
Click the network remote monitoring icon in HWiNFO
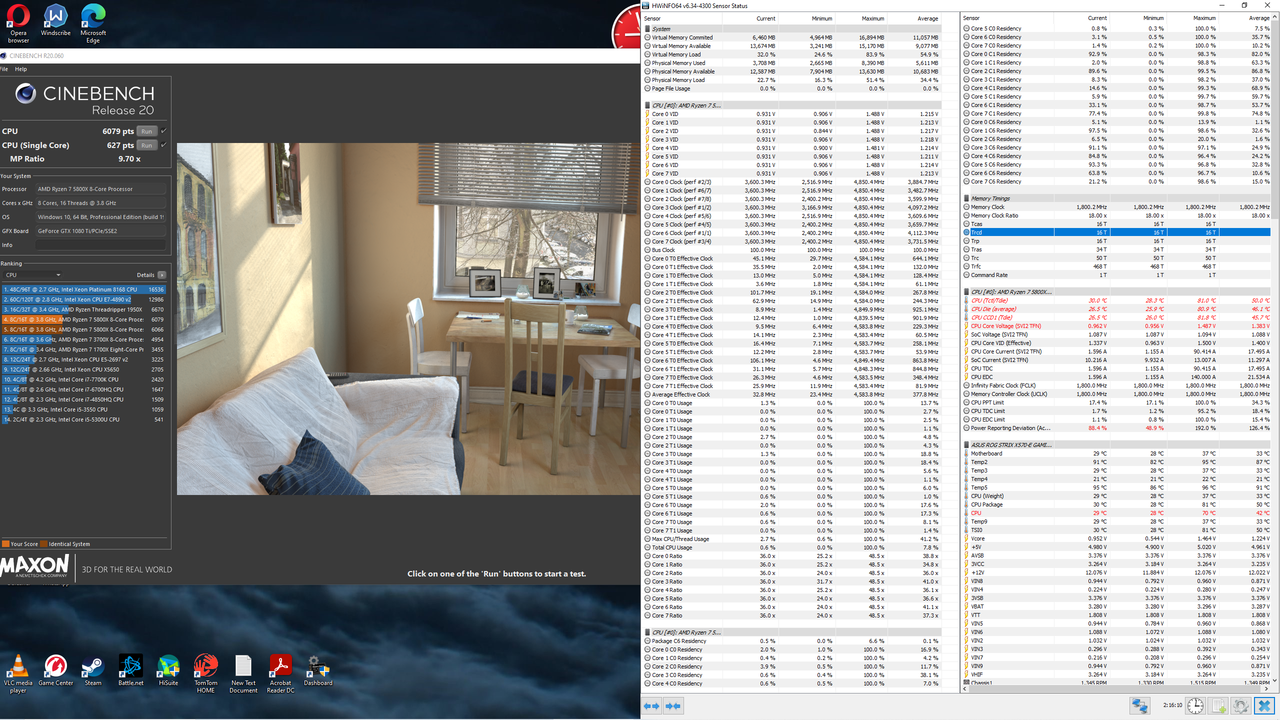coord(1140,706)
